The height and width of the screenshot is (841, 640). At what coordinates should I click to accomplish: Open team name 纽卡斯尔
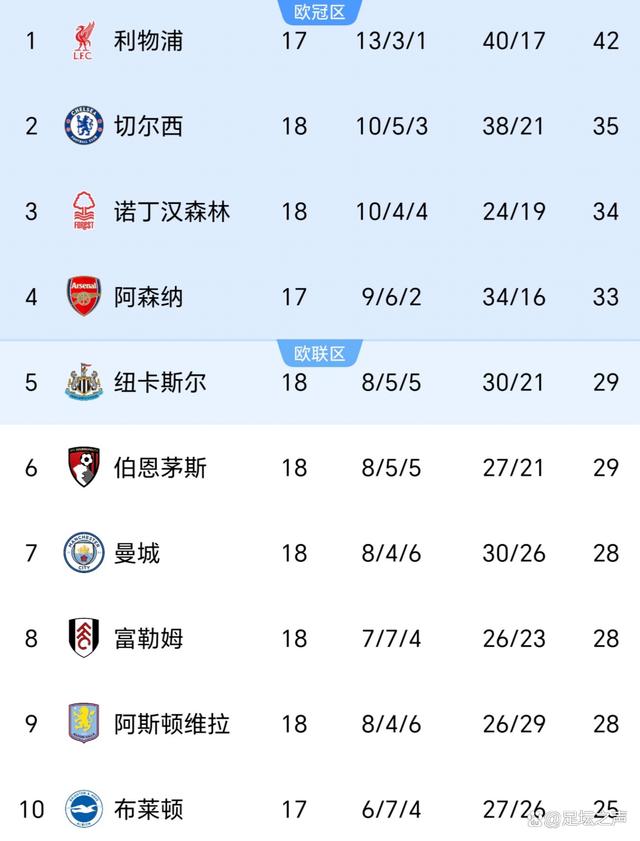160,382
